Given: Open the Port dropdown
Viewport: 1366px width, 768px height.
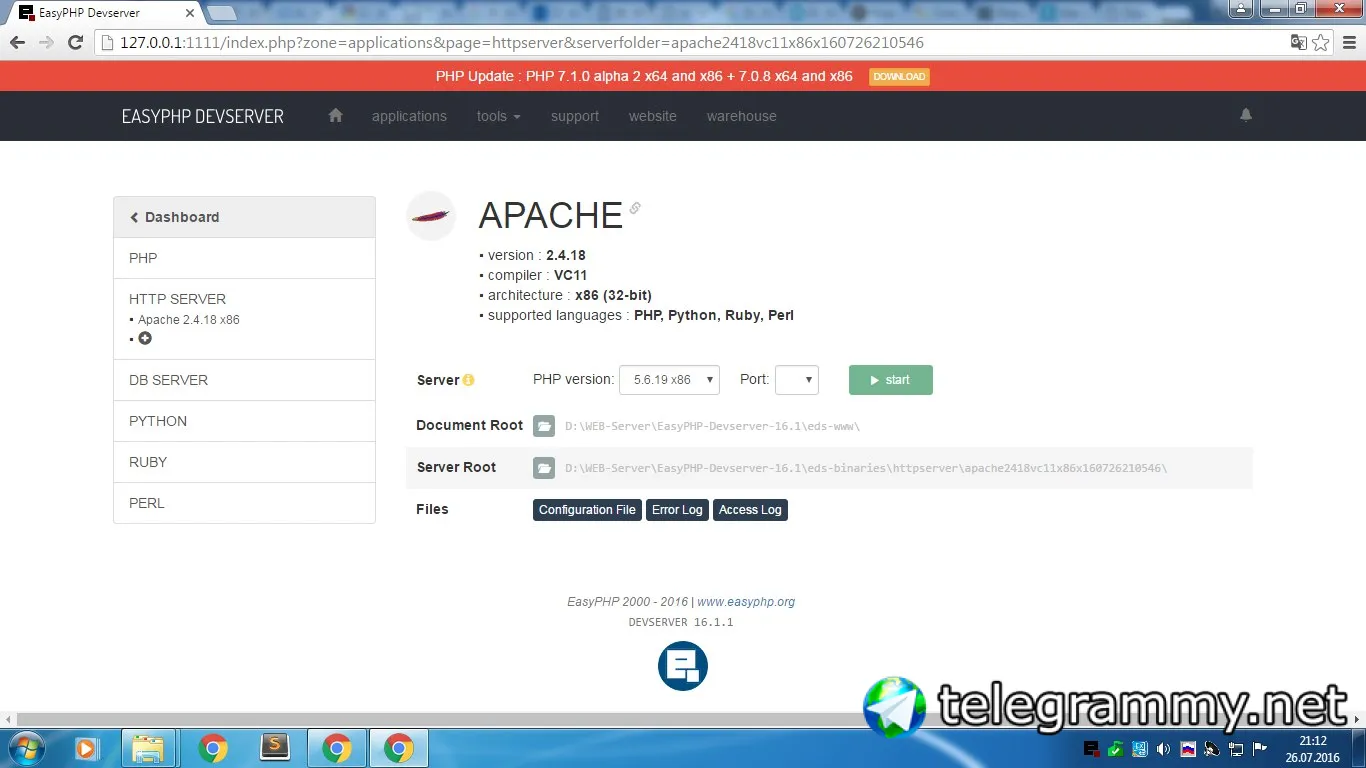Looking at the screenshot, I should coord(797,380).
